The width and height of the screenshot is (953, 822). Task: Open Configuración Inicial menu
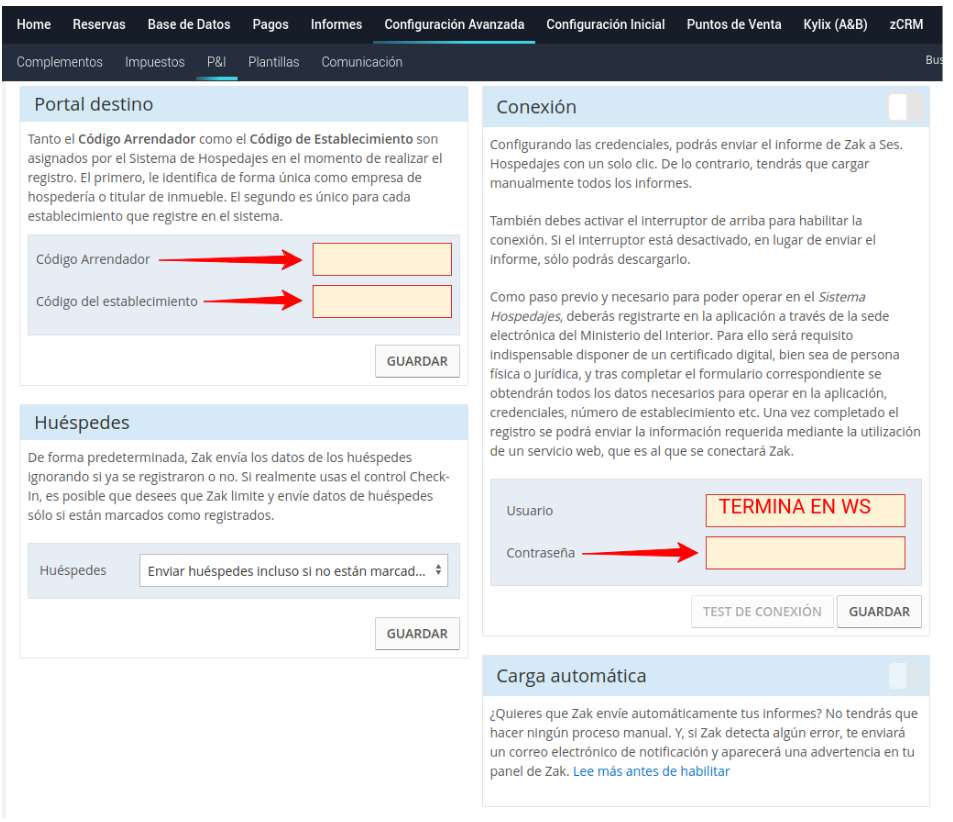[605, 24]
